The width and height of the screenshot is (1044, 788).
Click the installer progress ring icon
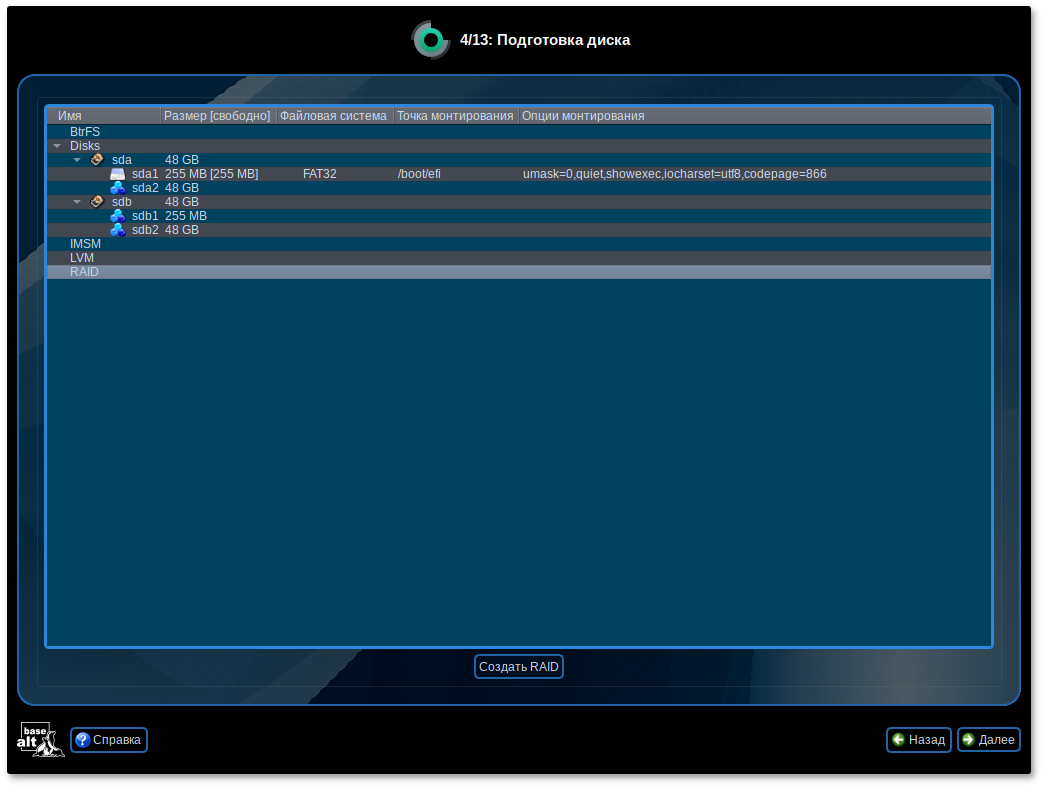[x=431, y=40]
